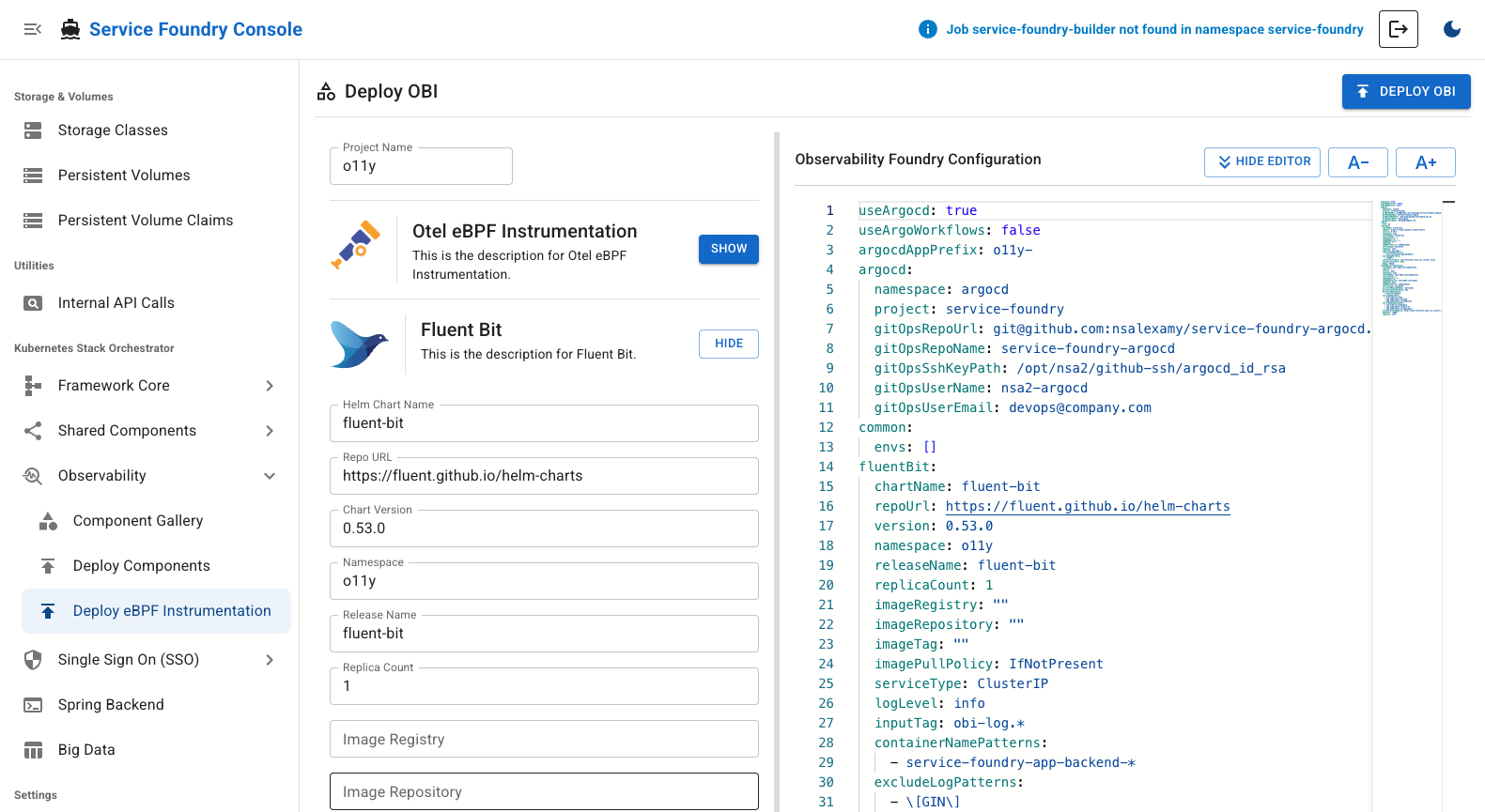Select Deploy eBPF Instrumentation menu item
This screenshot has height=812, width=1485.
point(156,611)
